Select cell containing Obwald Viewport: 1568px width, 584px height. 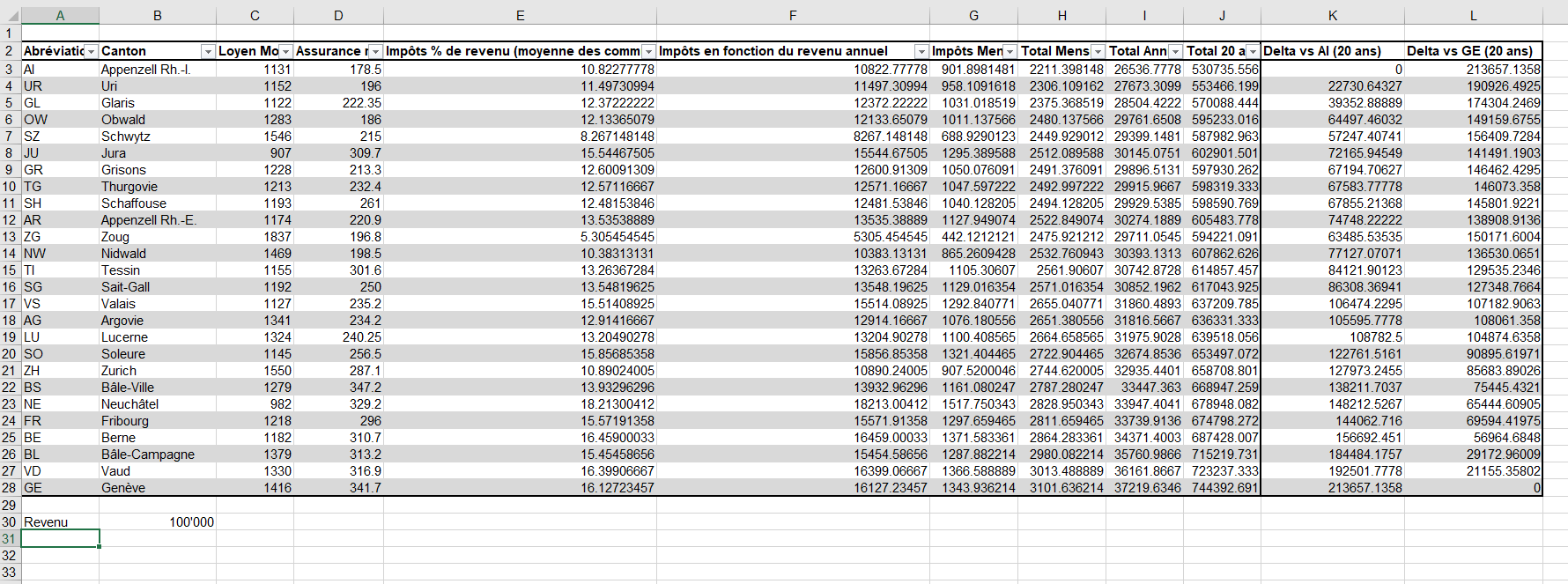pos(157,120)
